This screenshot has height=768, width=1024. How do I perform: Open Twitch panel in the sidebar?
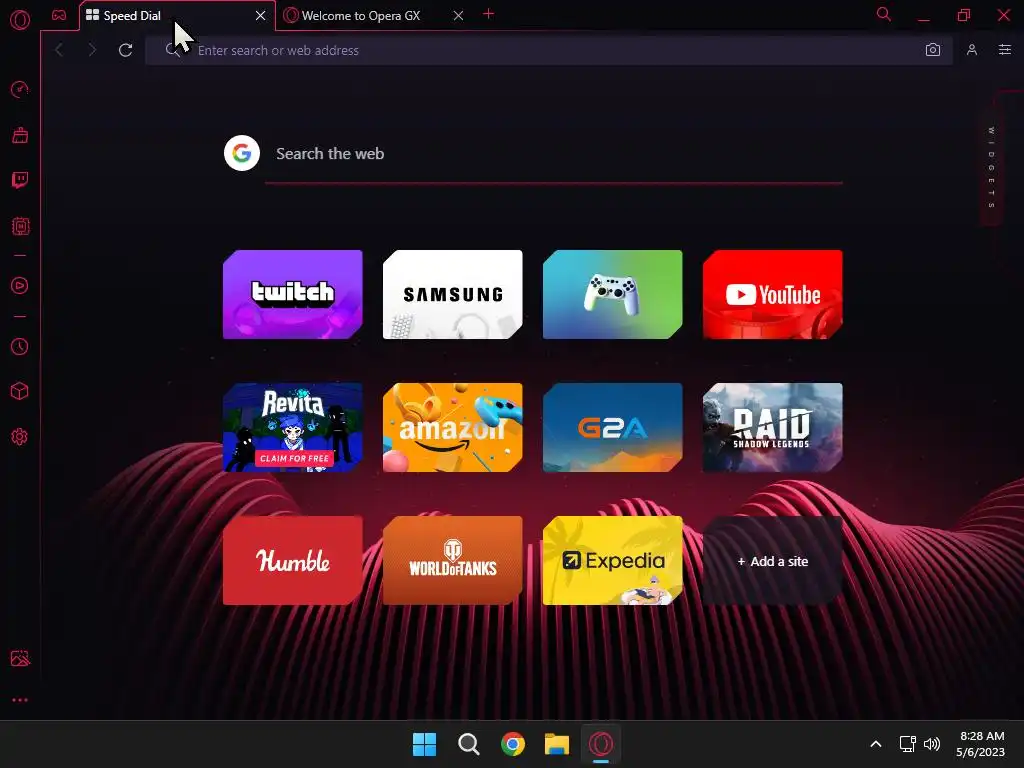(x=20, y=180)
